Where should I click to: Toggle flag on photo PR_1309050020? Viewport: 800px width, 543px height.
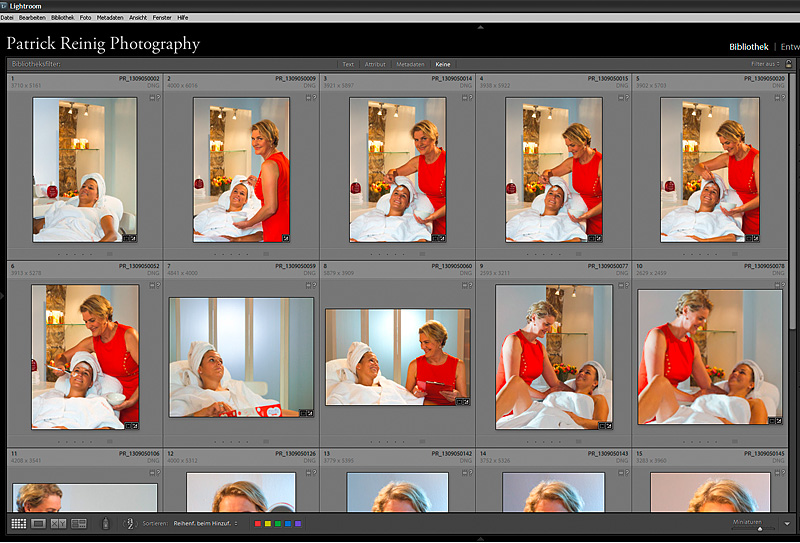pyautogui.click(x=779, y=99)
